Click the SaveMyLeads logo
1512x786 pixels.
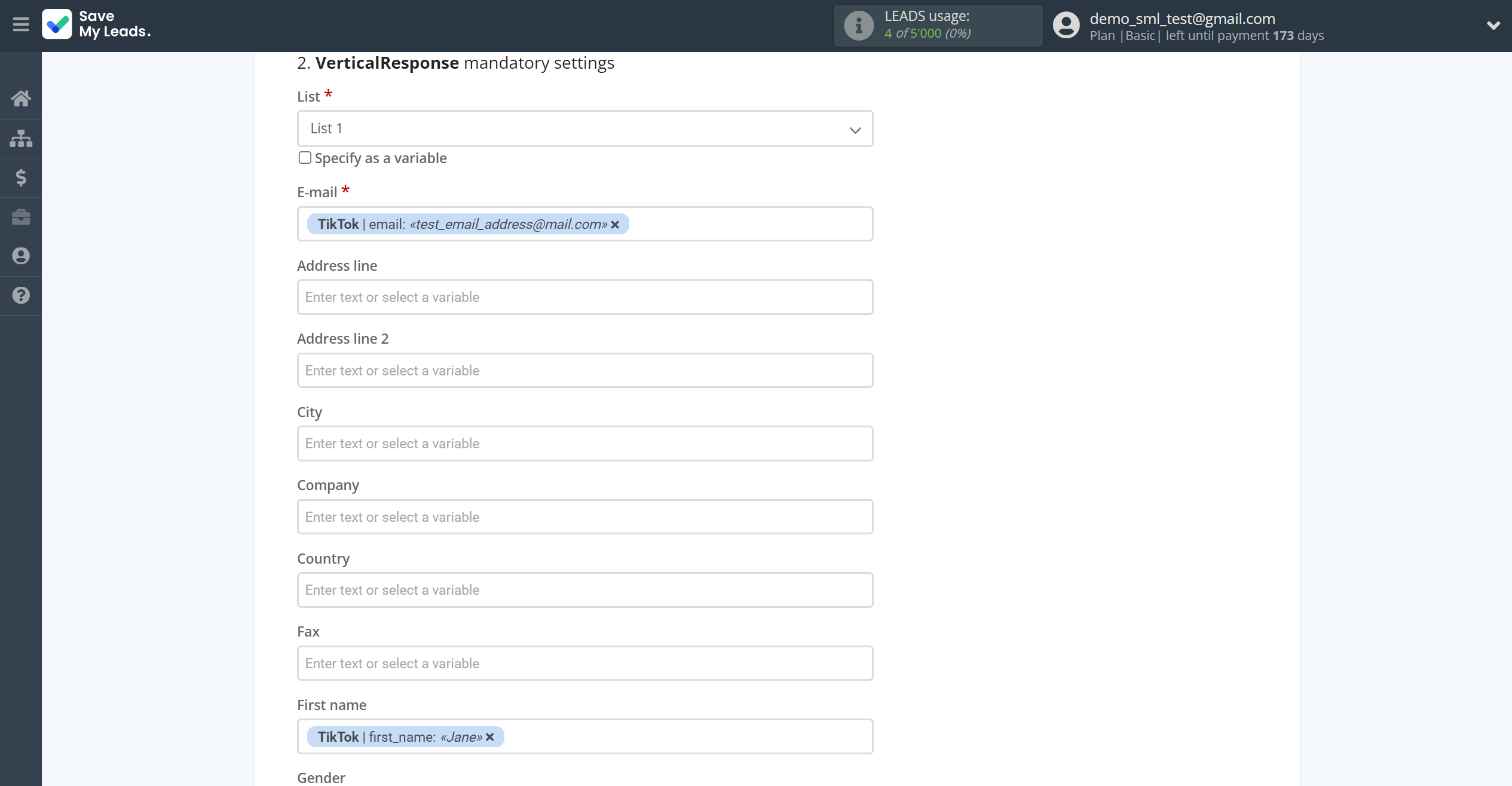point(96,25)
